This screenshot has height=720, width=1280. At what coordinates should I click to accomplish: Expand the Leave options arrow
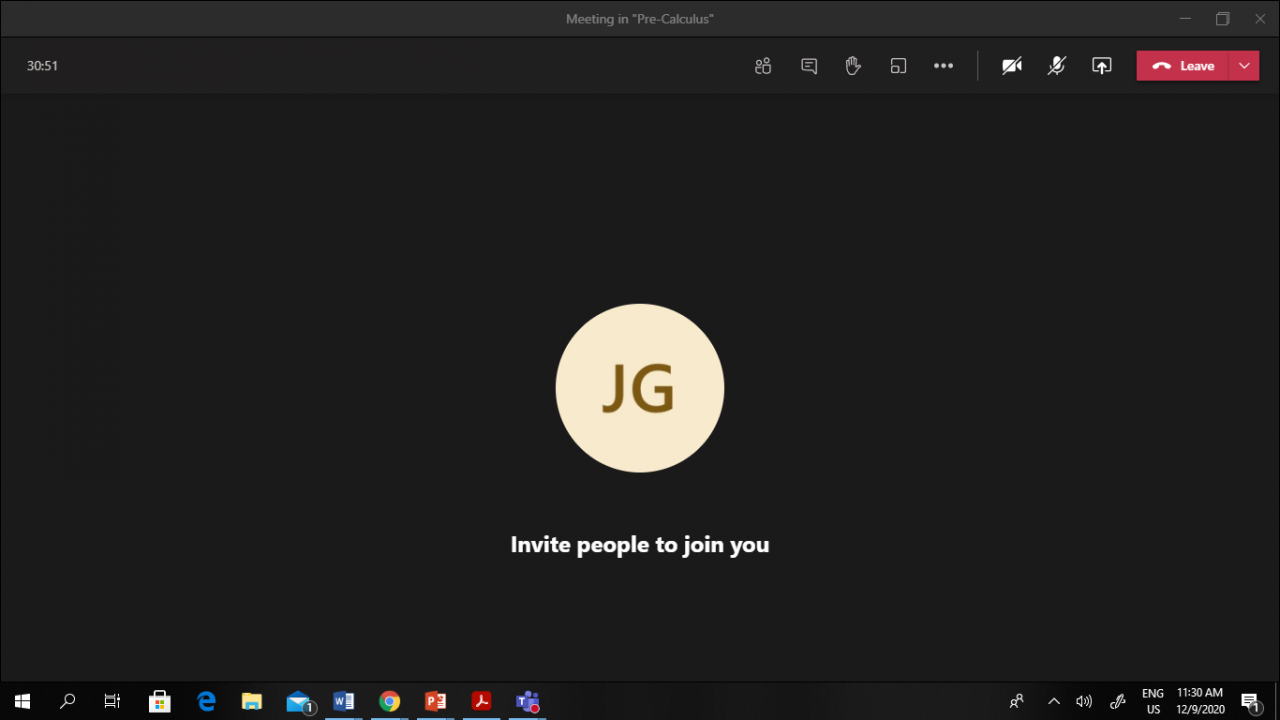click(1244, 66)
